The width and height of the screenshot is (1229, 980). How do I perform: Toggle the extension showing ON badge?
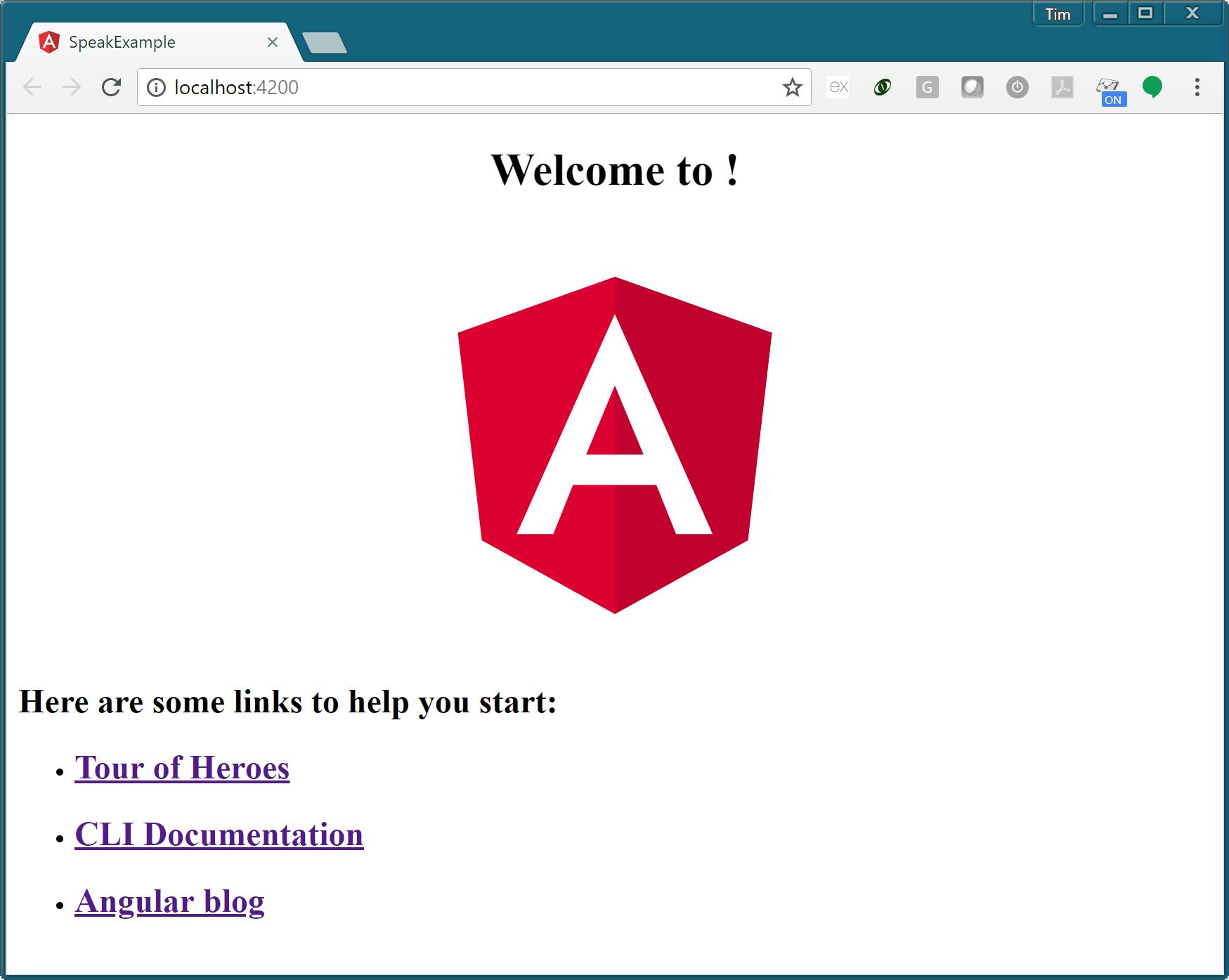(1110, 91)
